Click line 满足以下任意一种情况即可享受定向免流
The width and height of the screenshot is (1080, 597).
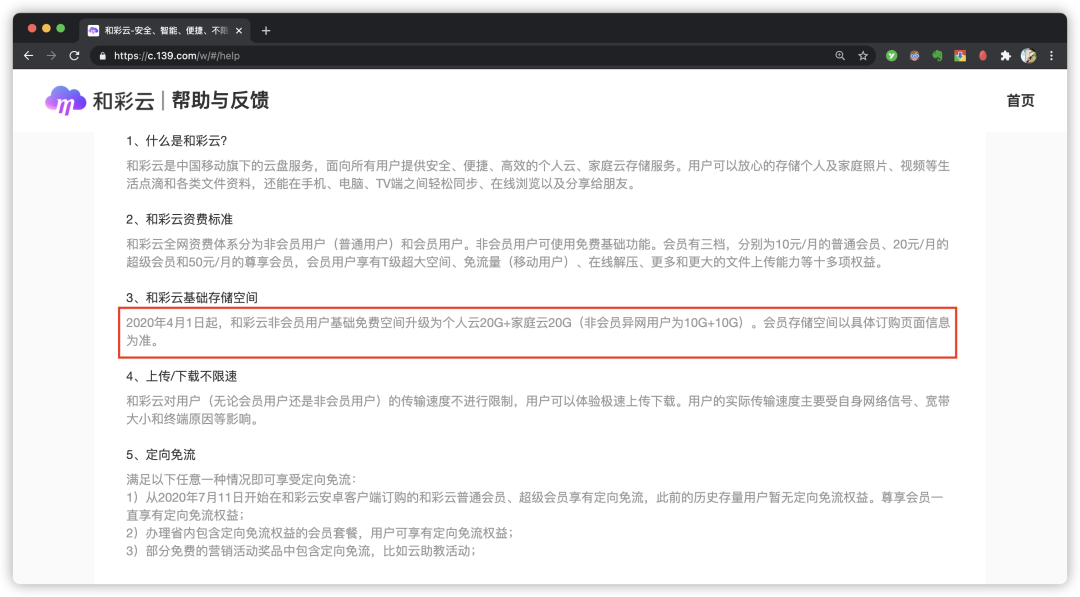click(x=241, y=479)
